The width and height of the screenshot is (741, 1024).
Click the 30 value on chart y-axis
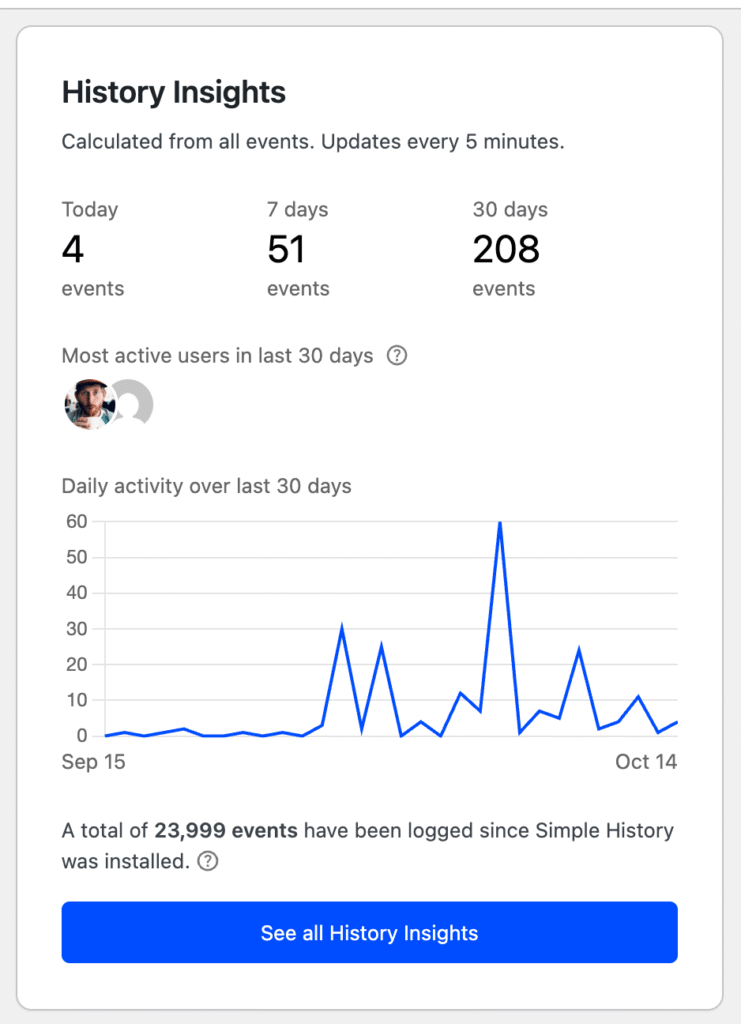click(x=76, y=629)
